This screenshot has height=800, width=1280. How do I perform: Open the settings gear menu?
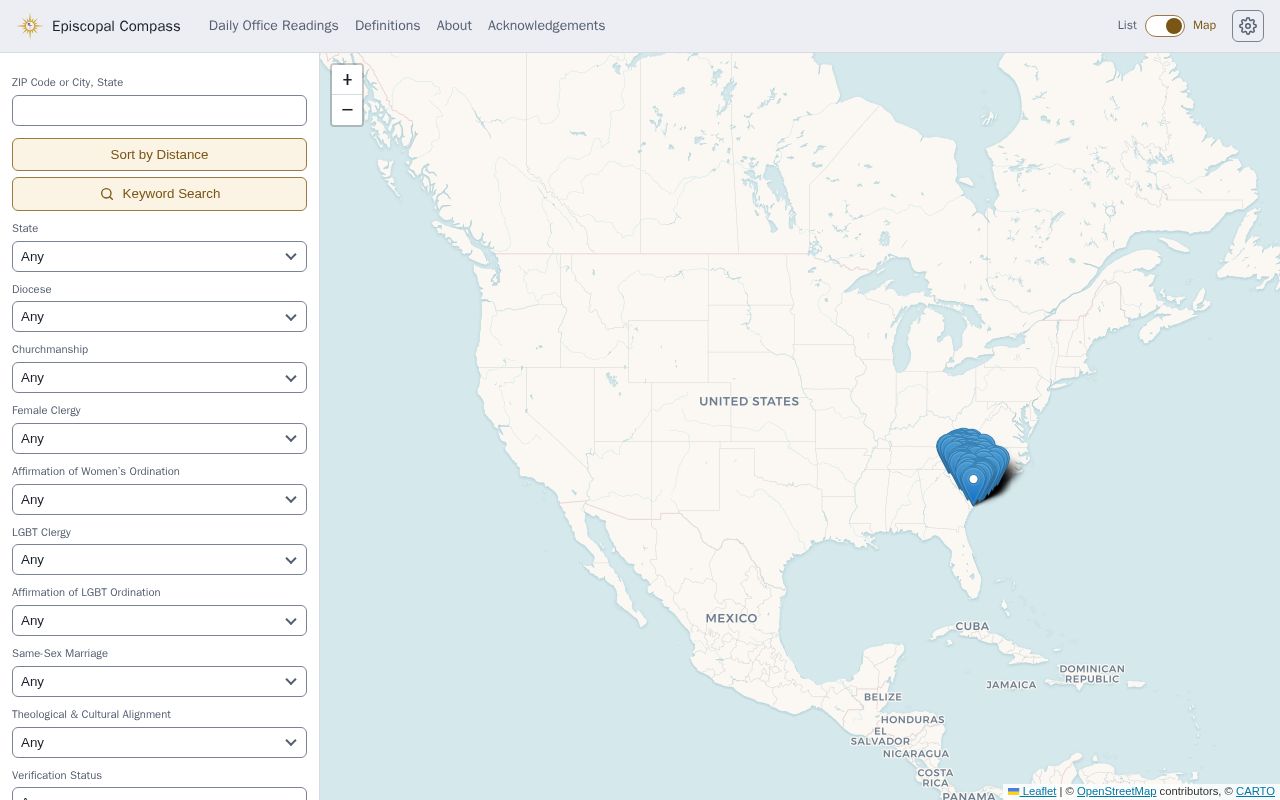(x=1248, y=26)
